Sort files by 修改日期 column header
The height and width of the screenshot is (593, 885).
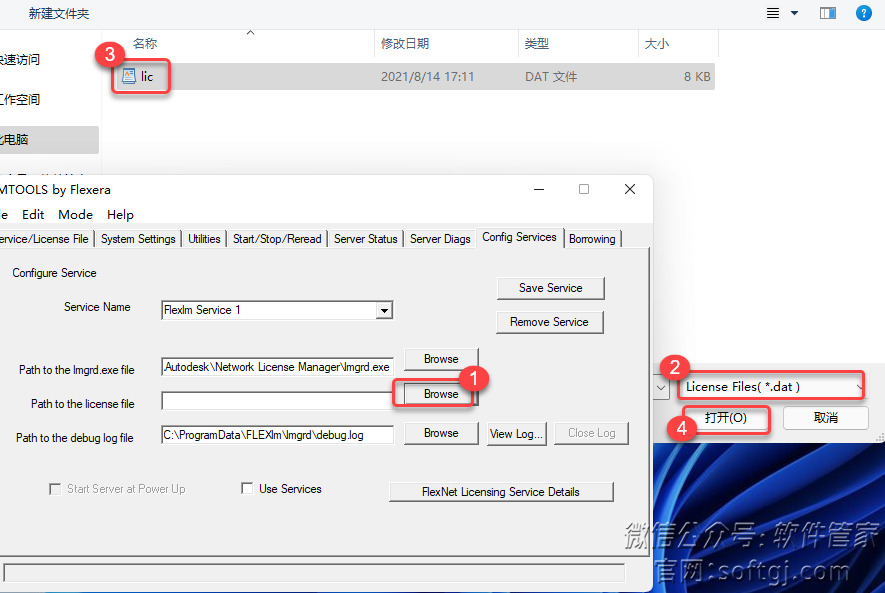pos(405,44)
